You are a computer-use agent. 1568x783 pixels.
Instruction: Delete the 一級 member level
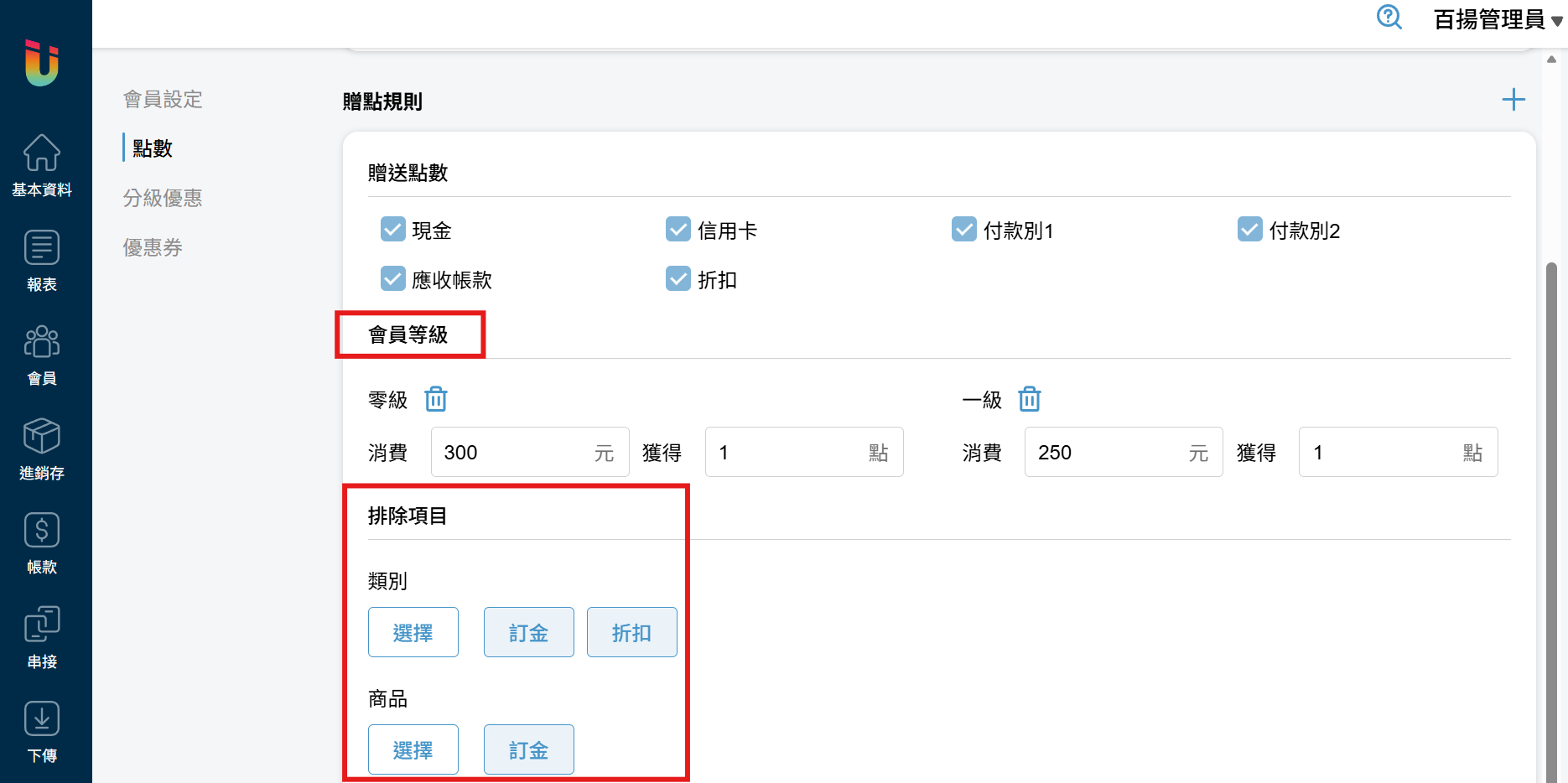tap(1030, 399)
